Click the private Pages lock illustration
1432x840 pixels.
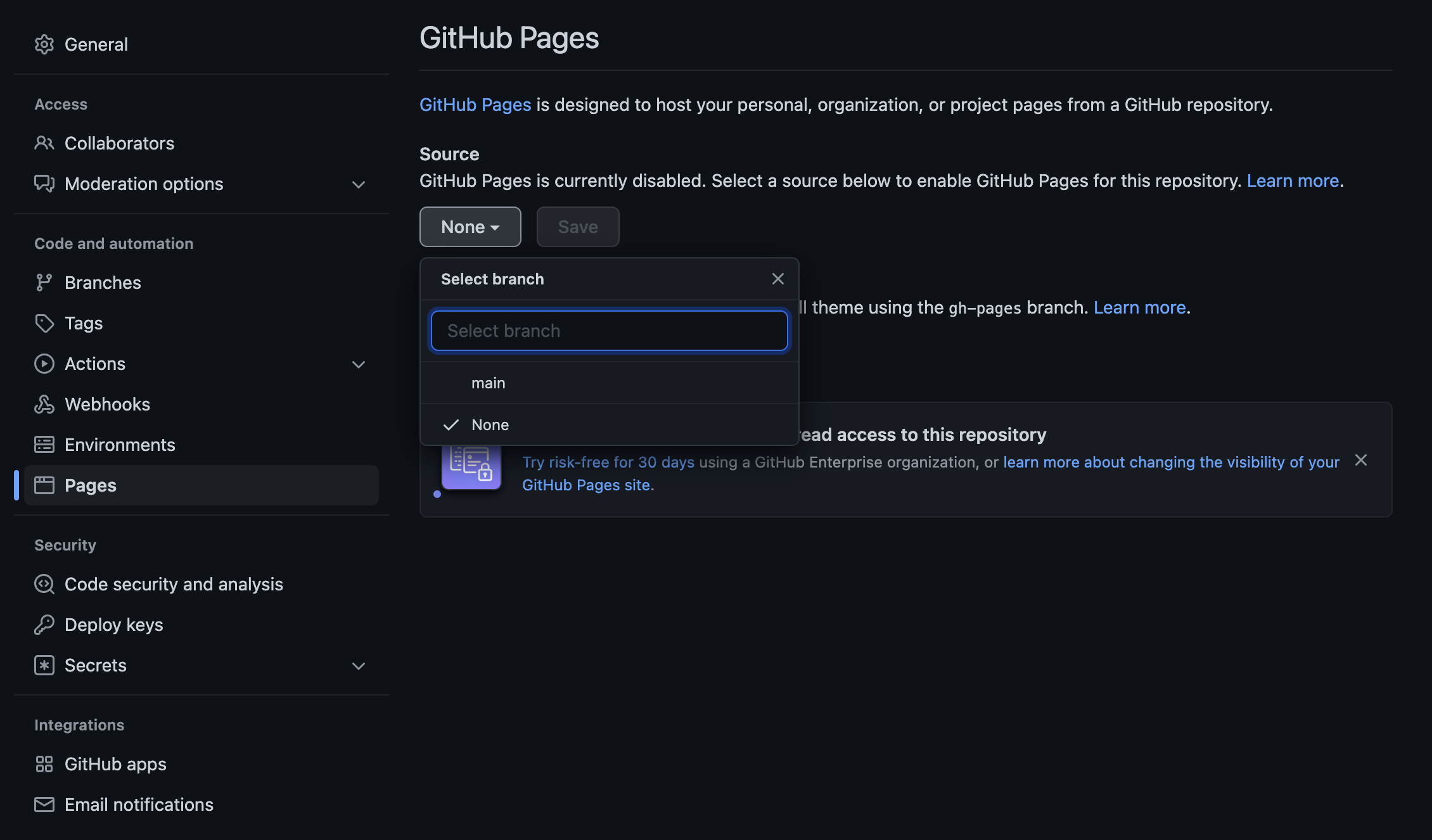[x=471, y=467]
